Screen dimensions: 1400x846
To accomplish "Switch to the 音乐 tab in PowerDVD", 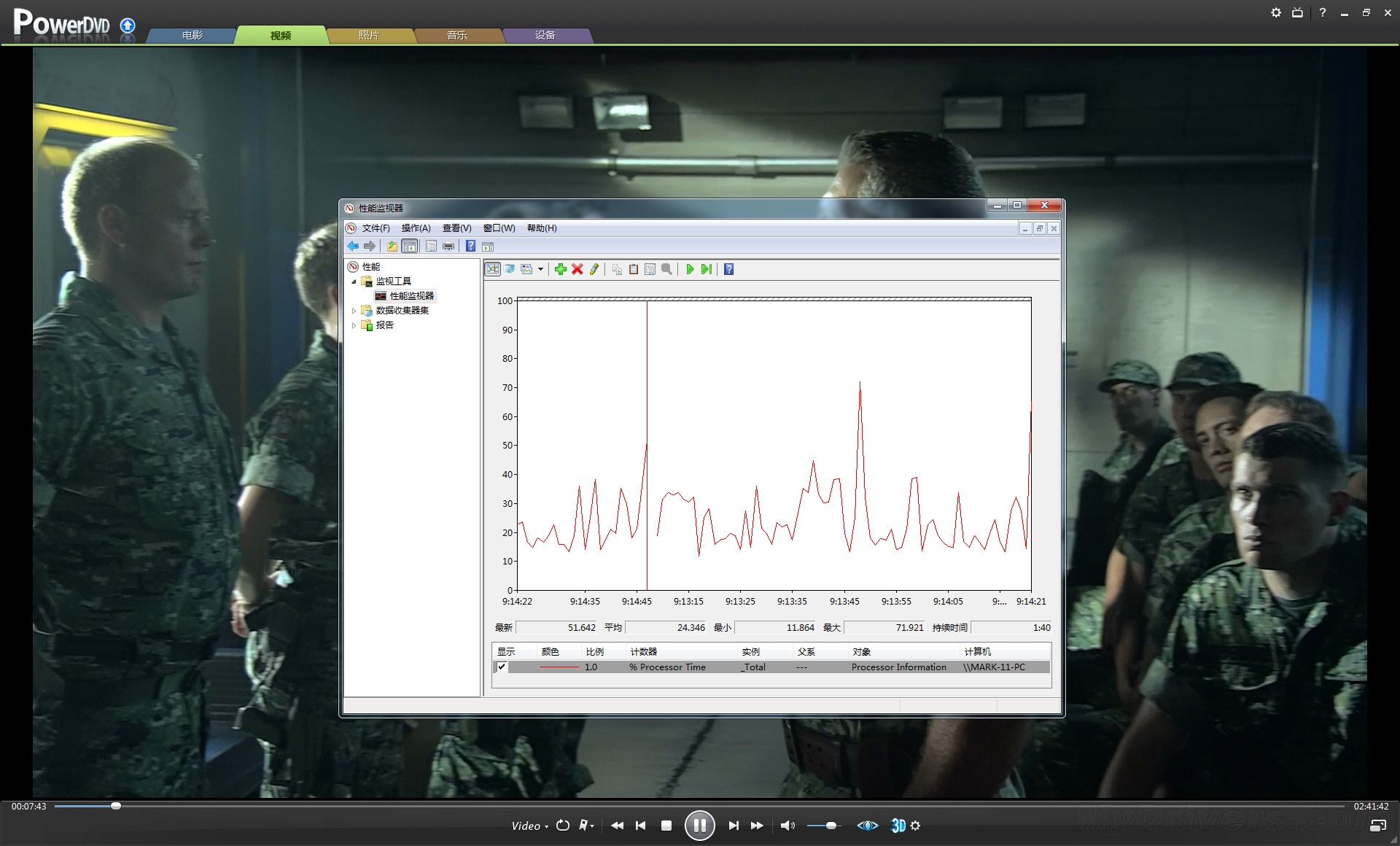I will (457, 35).
